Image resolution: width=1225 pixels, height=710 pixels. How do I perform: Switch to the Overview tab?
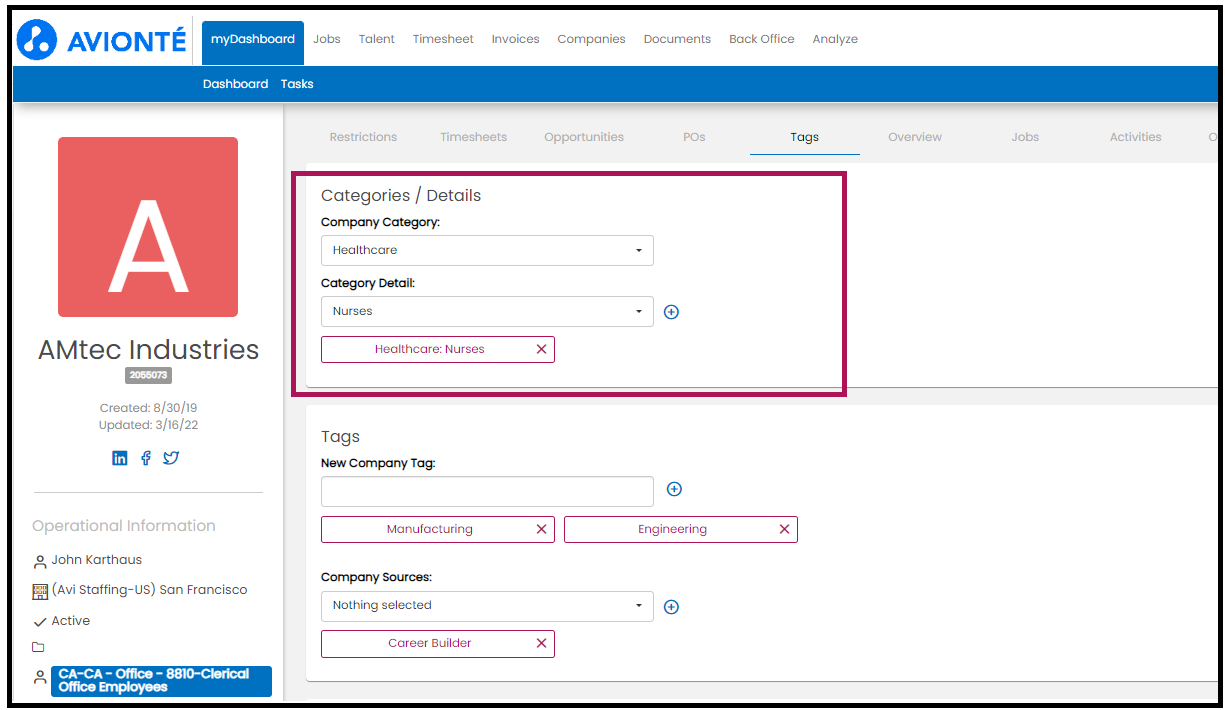914,137
